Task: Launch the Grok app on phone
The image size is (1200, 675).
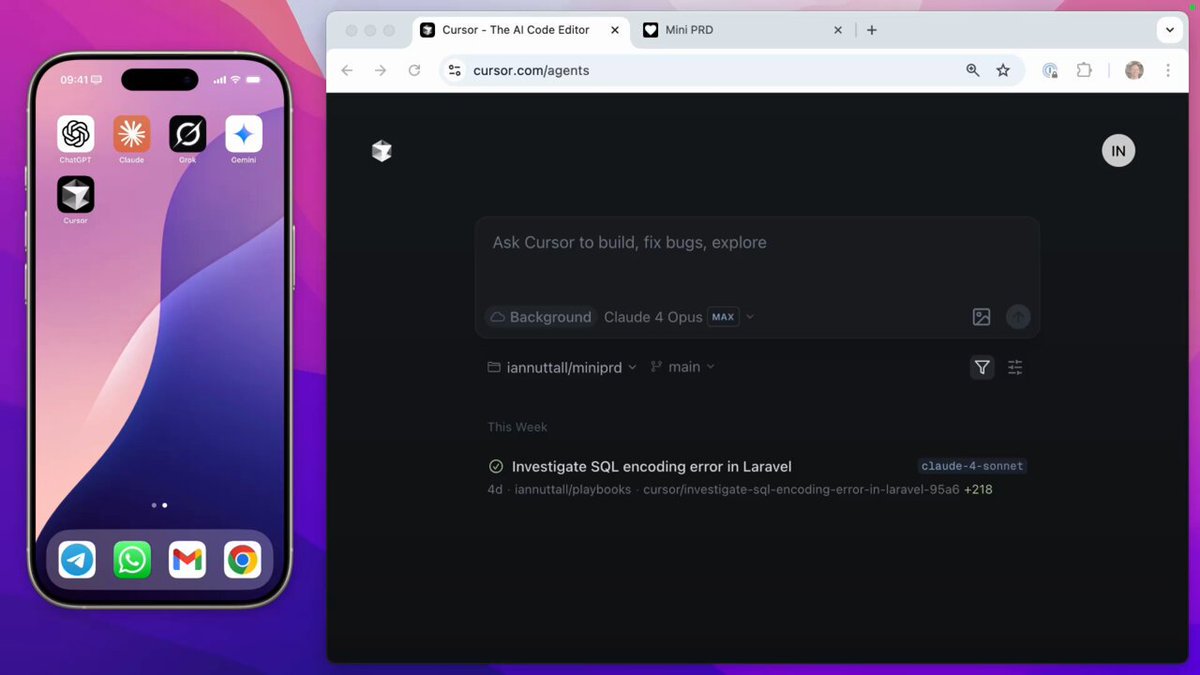Action: point(188,133)
